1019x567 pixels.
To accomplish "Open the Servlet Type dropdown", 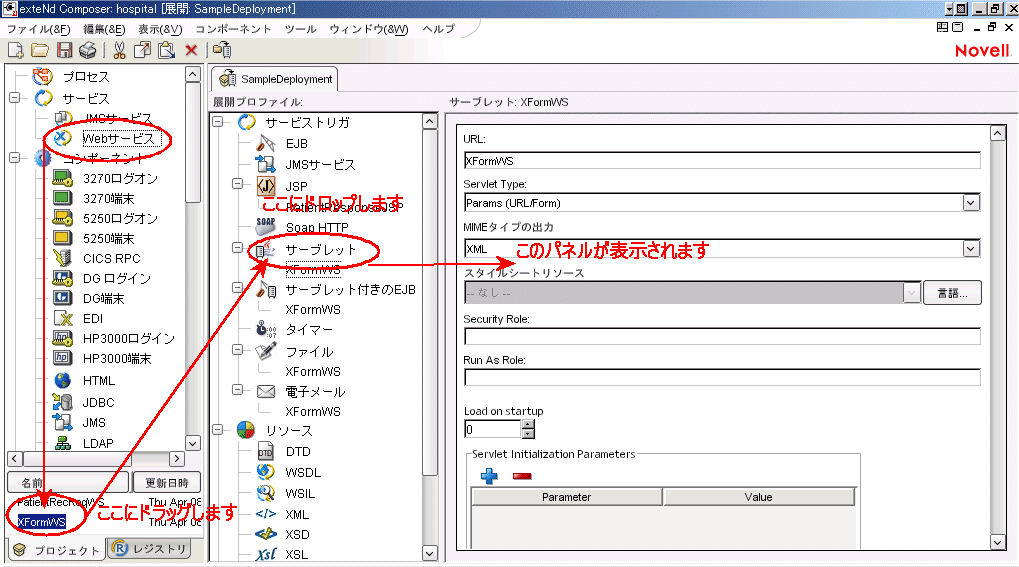I will [971, 203].
